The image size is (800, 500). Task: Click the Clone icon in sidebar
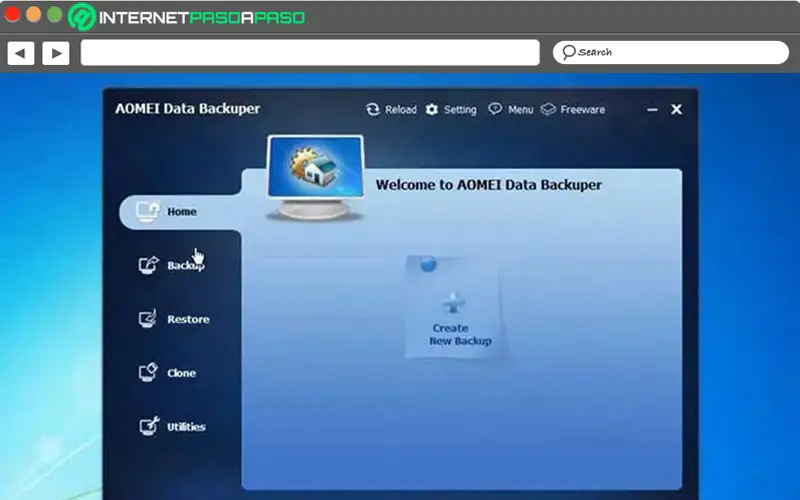coord(148,372)
